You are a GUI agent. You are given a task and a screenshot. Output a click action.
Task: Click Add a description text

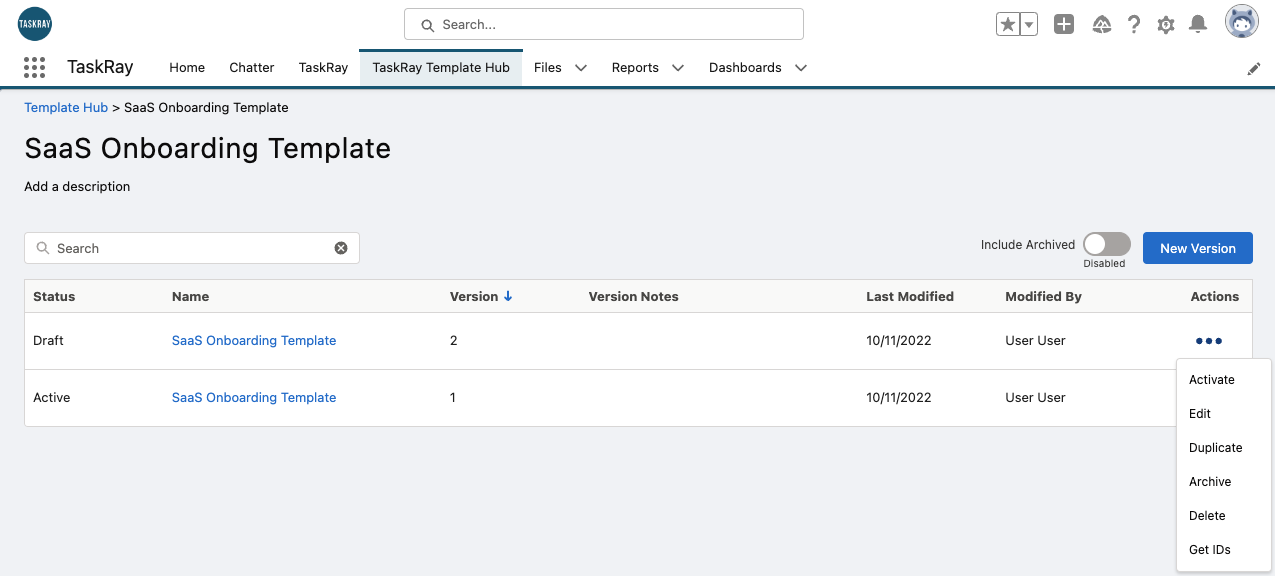tap(77, 186)
